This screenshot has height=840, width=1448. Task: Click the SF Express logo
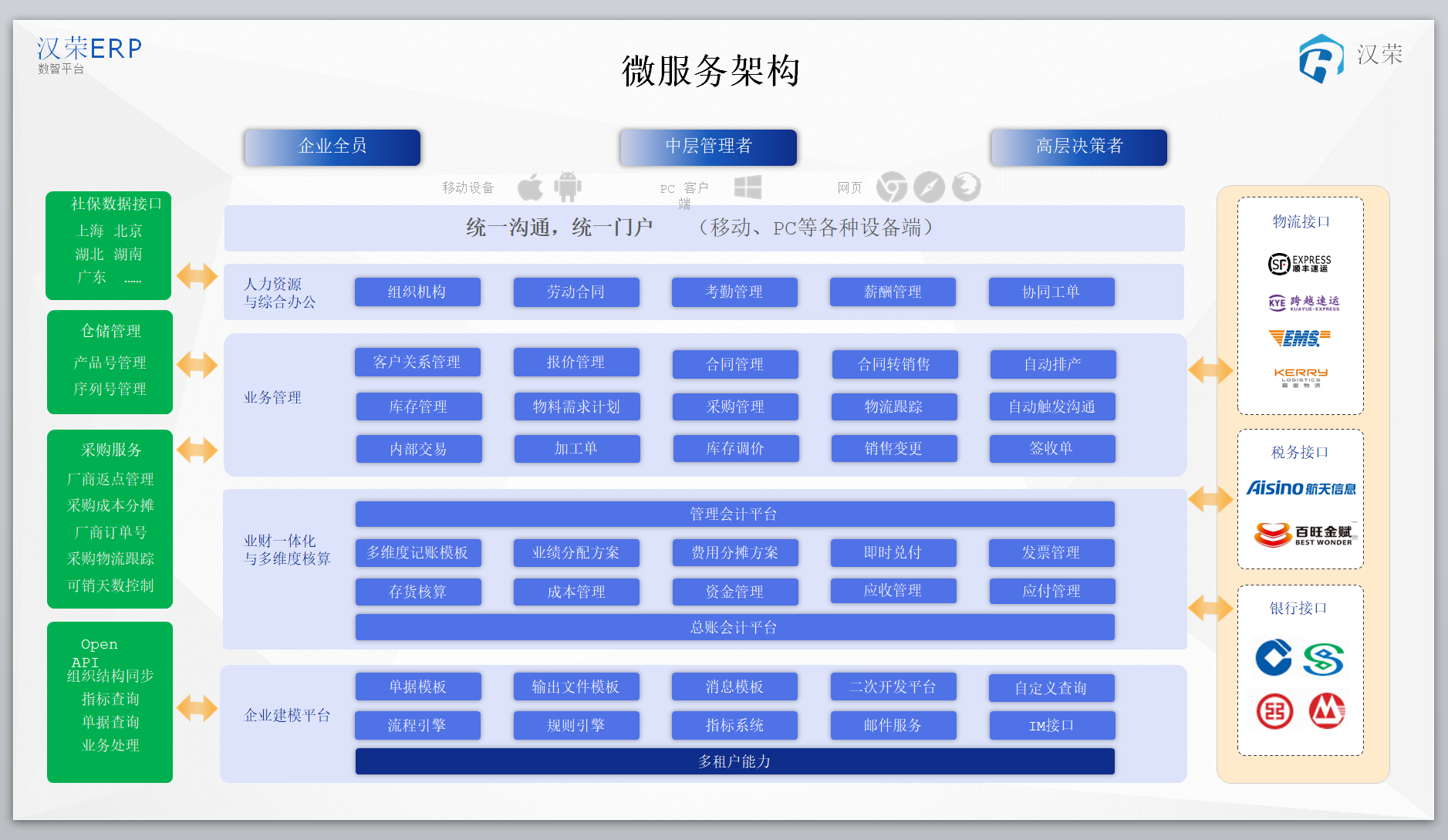1300,264
